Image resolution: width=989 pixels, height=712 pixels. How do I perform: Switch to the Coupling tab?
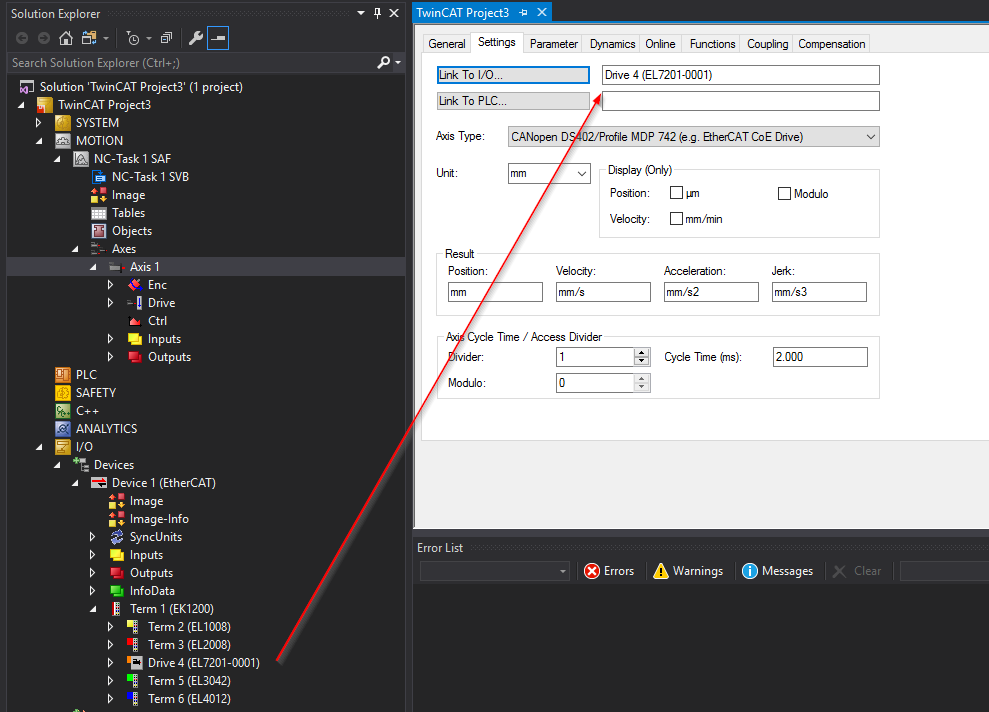tap(767, 44)
